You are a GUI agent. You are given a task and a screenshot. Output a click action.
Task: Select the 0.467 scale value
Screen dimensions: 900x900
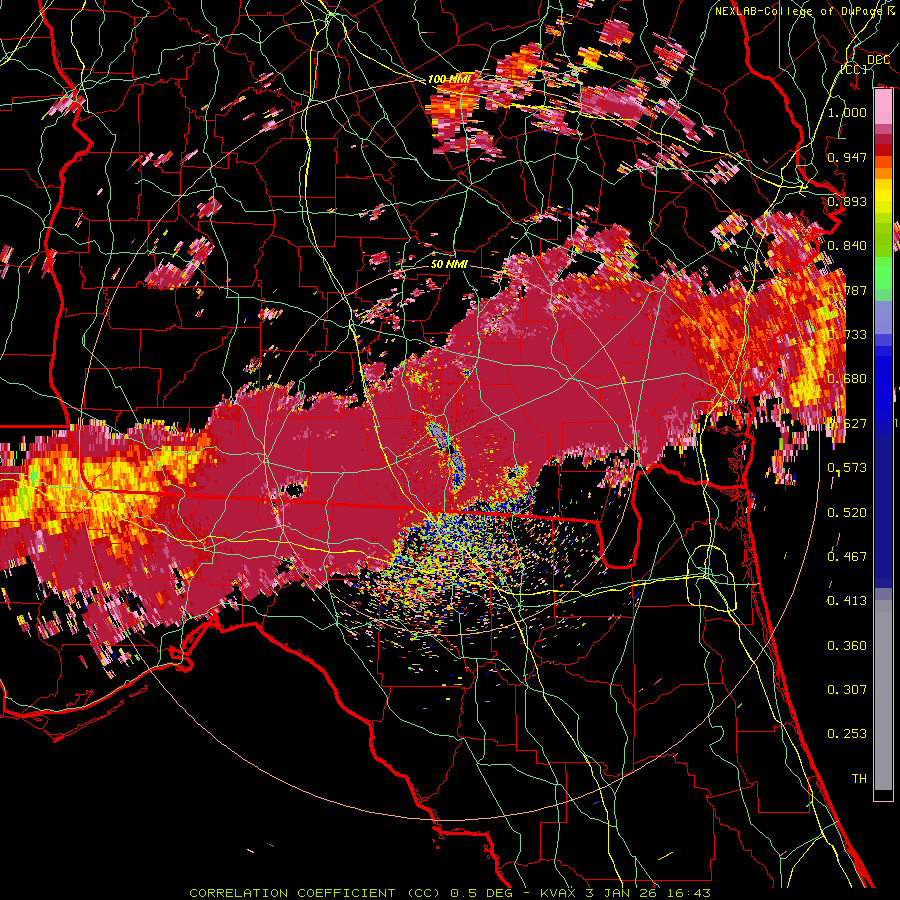coord(847,557)
